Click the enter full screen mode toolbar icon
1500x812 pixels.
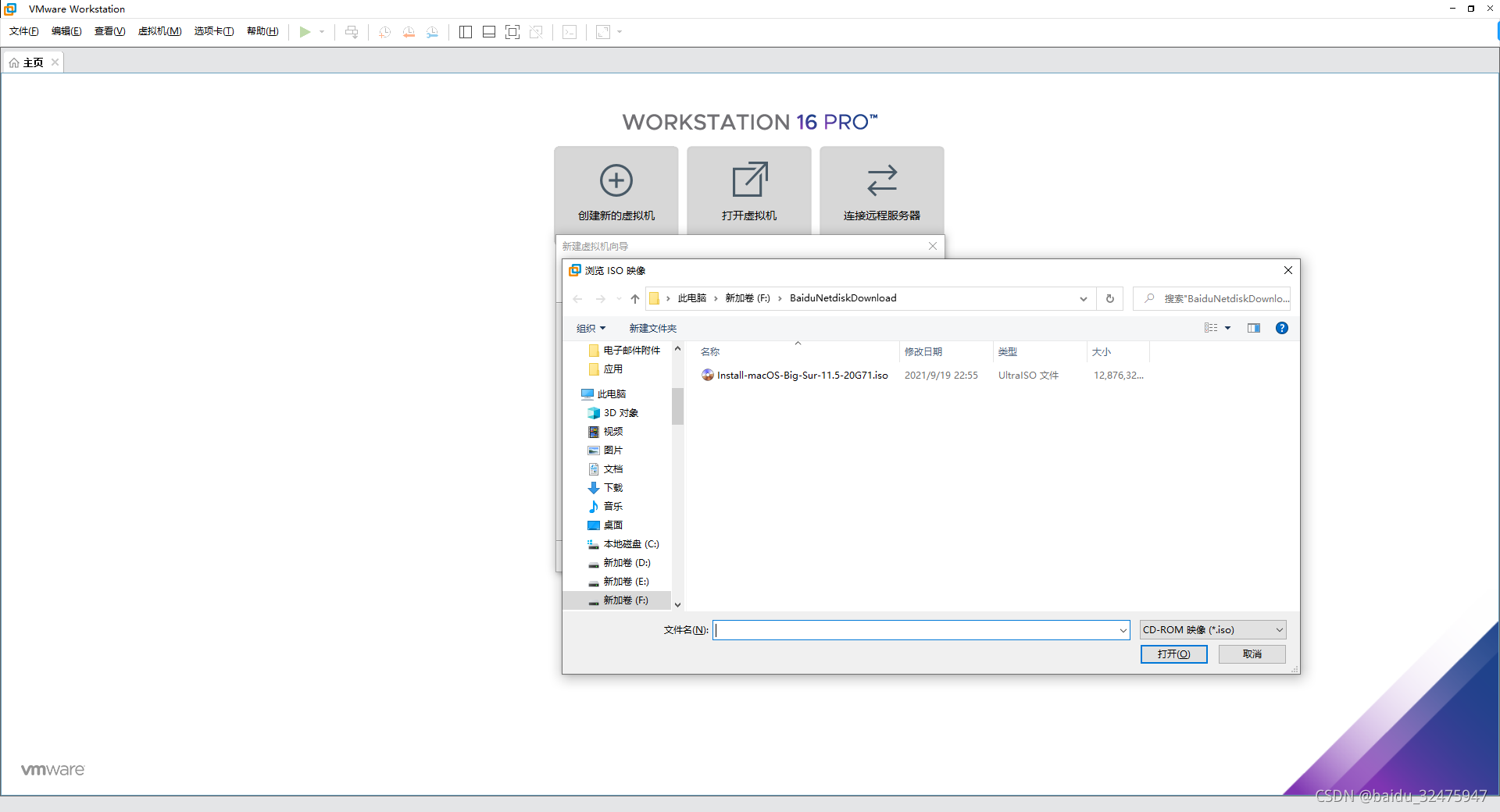(512, 32)
